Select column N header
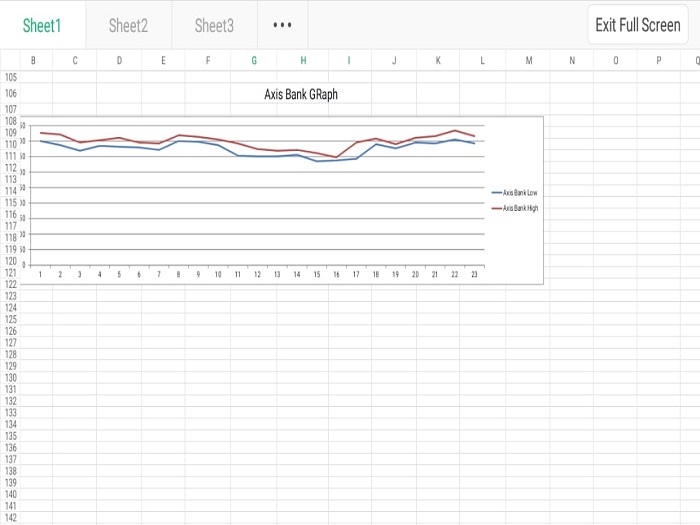 point(572,60)
